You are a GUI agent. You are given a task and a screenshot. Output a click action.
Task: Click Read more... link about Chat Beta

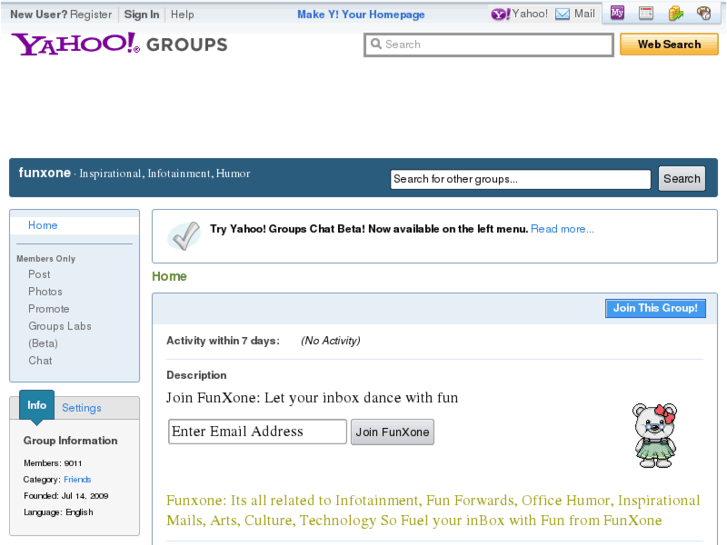click(562, 229)
